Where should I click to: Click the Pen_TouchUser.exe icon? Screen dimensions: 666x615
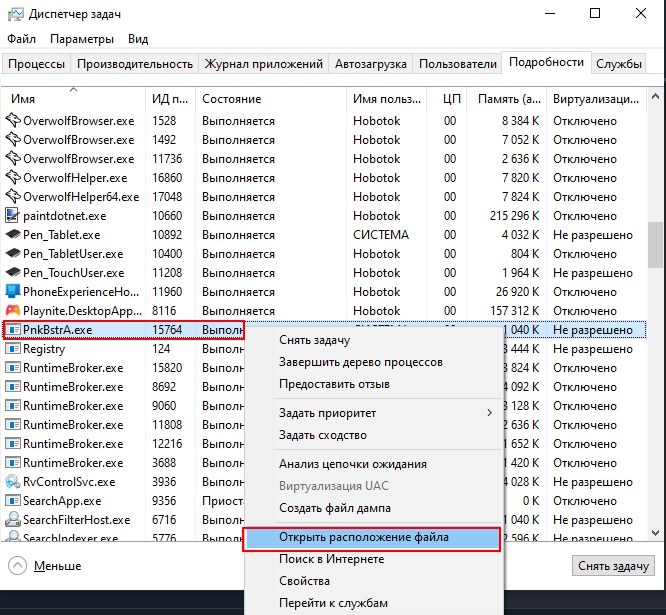(12, 273)
